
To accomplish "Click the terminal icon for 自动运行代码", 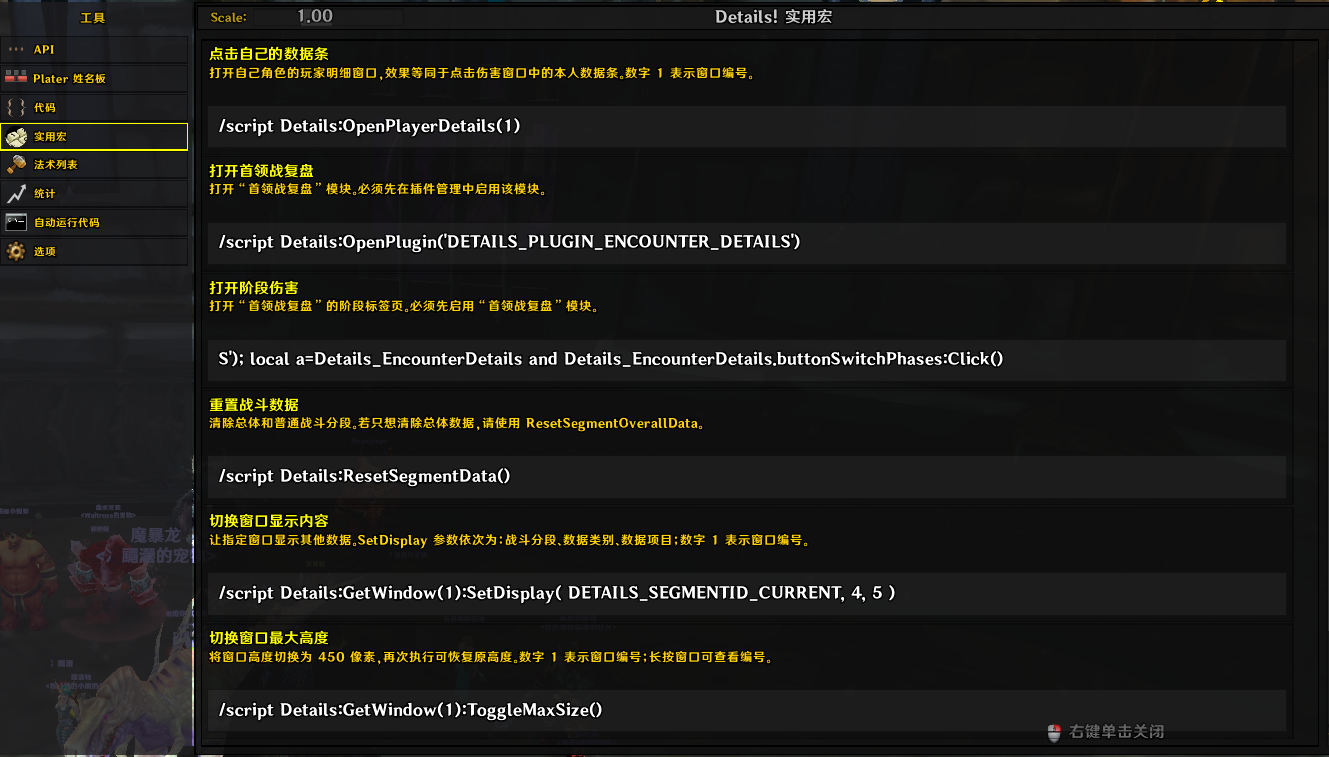I will [x=16, y=222].
